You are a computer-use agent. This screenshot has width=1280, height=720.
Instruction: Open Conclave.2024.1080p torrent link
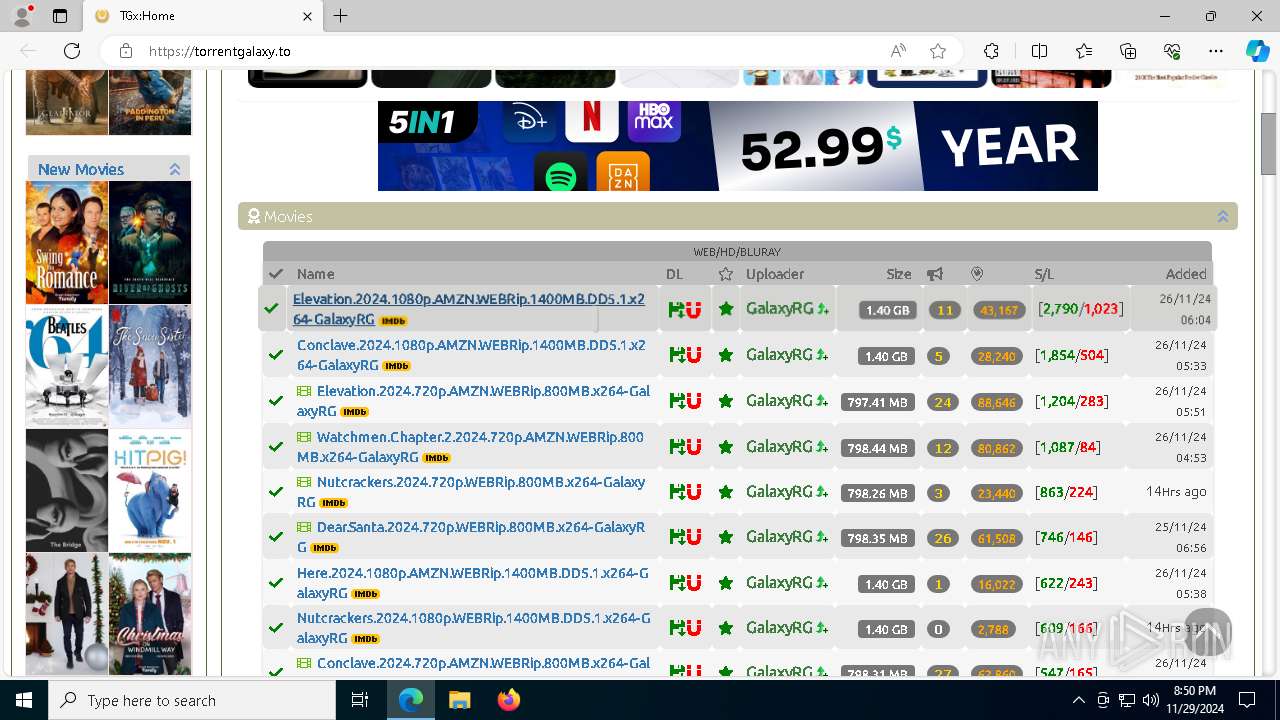[471, 355]
